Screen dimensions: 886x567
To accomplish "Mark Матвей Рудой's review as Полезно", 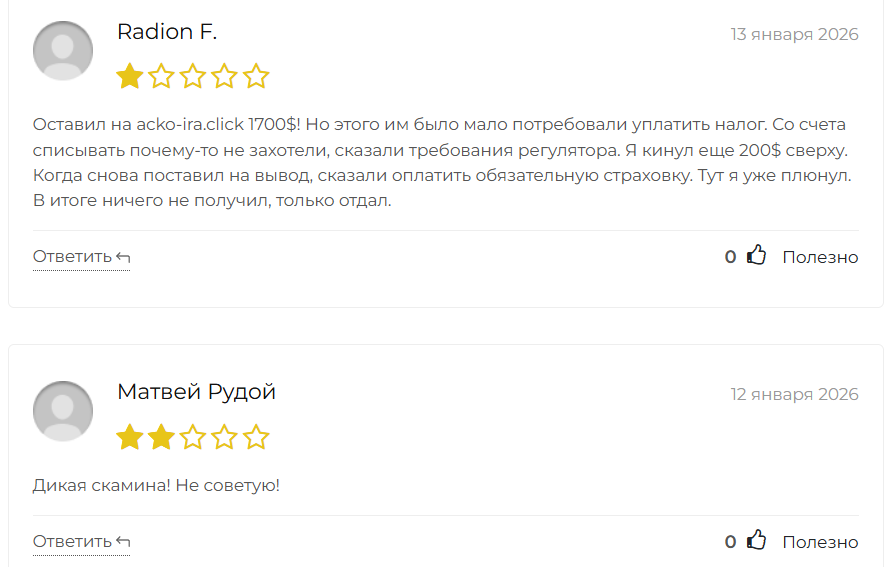I will pos(820,542).
